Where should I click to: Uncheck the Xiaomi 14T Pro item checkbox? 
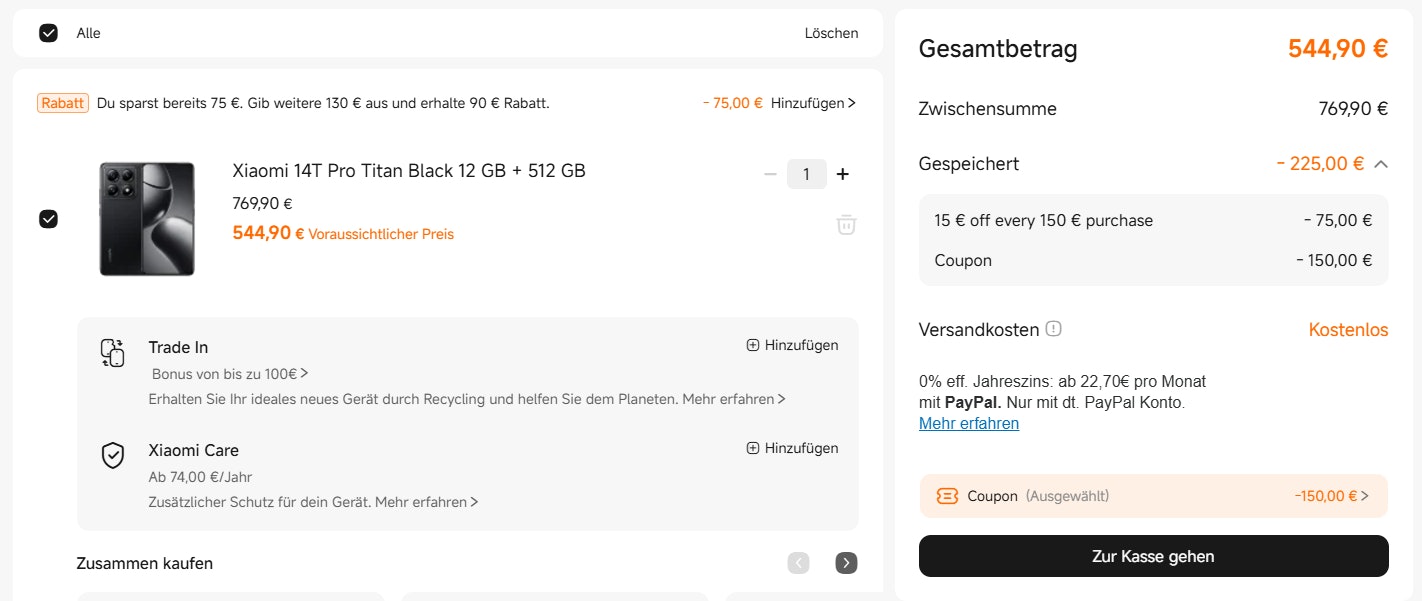pos(48,219)
